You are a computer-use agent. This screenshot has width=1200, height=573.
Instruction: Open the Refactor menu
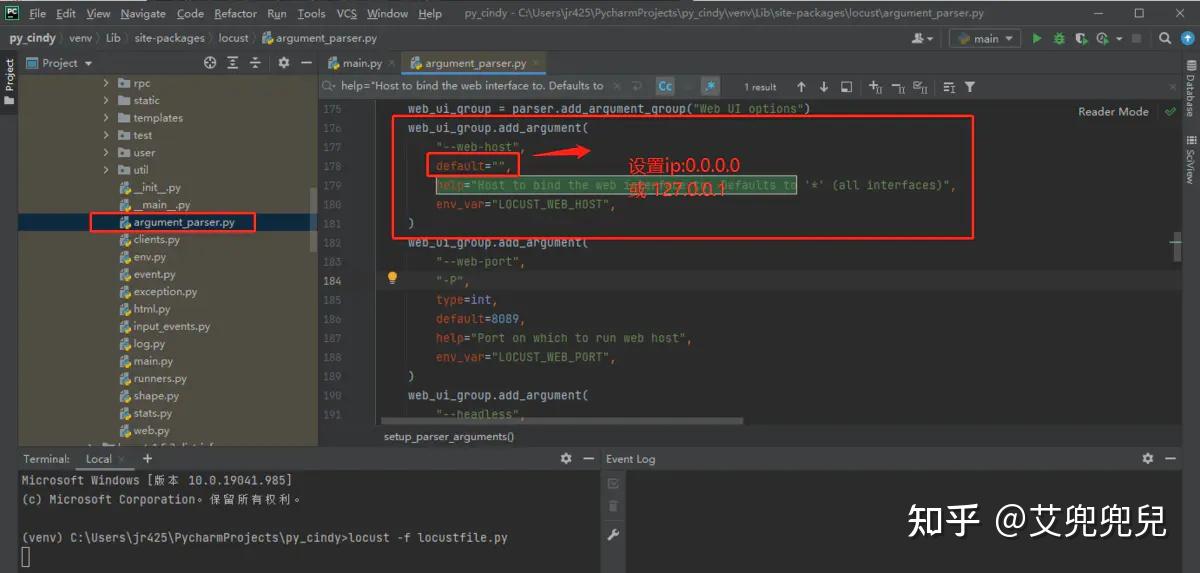[x=235, y=14]
